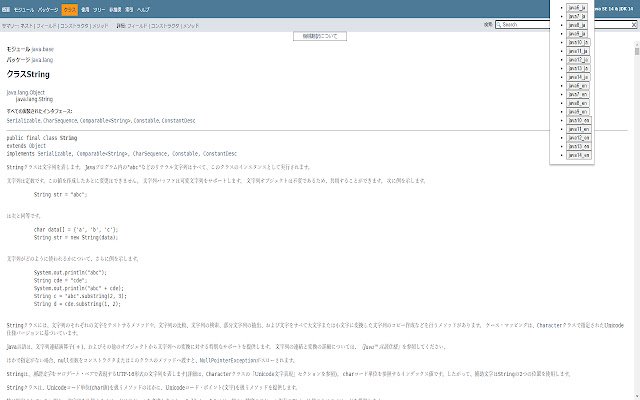The height and width of the screenshot is (400, 640).
Task: Open the java.base module link
Action: pyautogui.click(x=42, y=49)
